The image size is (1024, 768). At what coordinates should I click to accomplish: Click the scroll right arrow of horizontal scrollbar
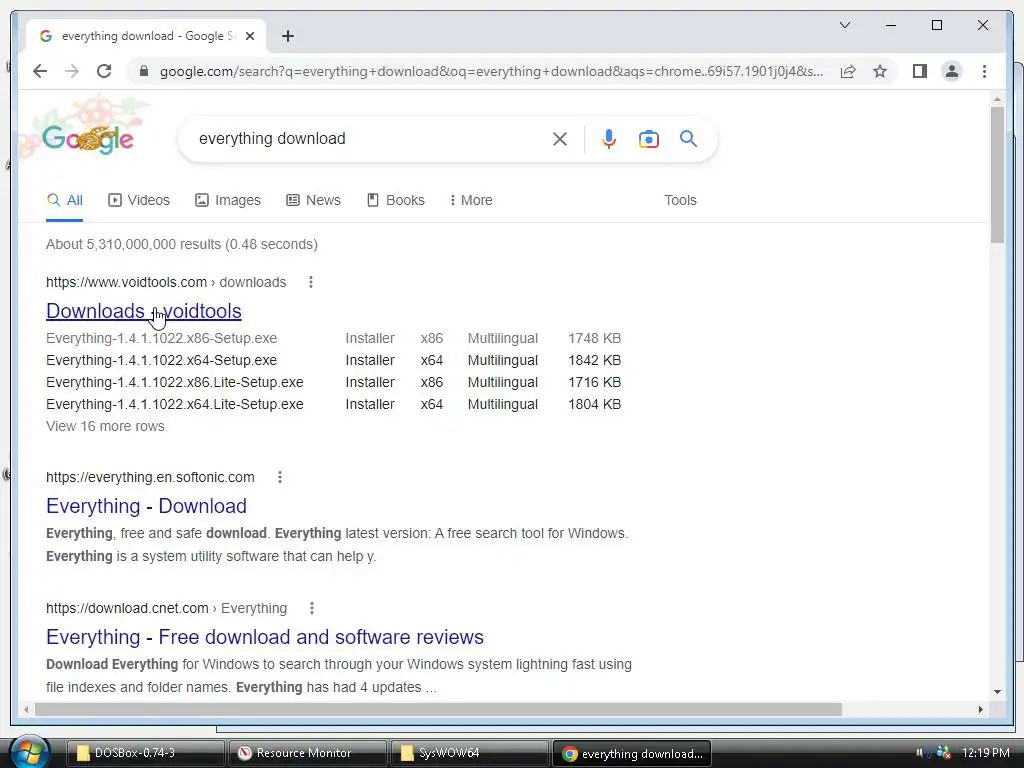pyautogui.click(x=980, y=709)
